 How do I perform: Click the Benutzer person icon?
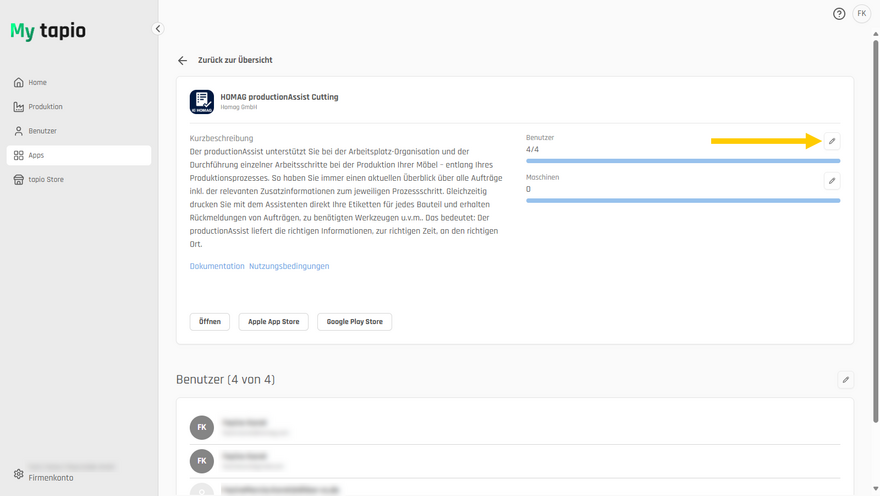(x=19, y=131)
